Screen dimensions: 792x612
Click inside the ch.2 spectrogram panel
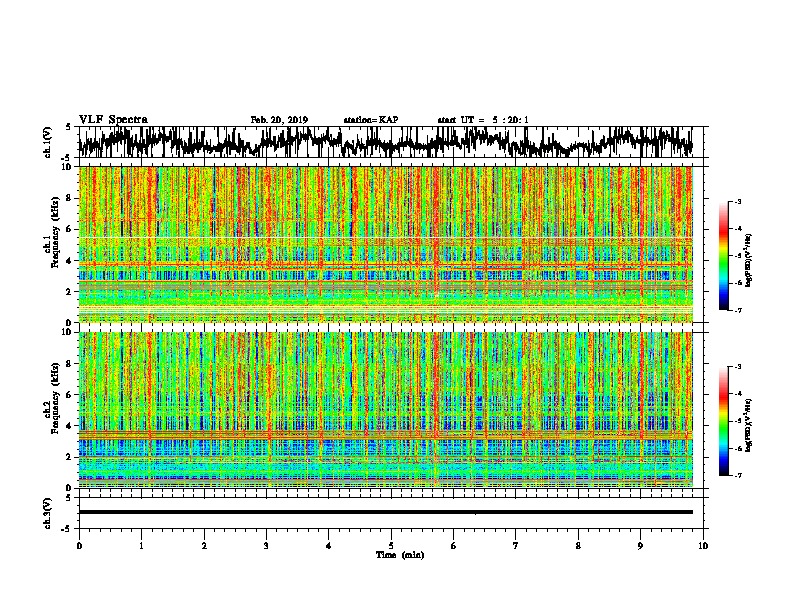(385, 410)
